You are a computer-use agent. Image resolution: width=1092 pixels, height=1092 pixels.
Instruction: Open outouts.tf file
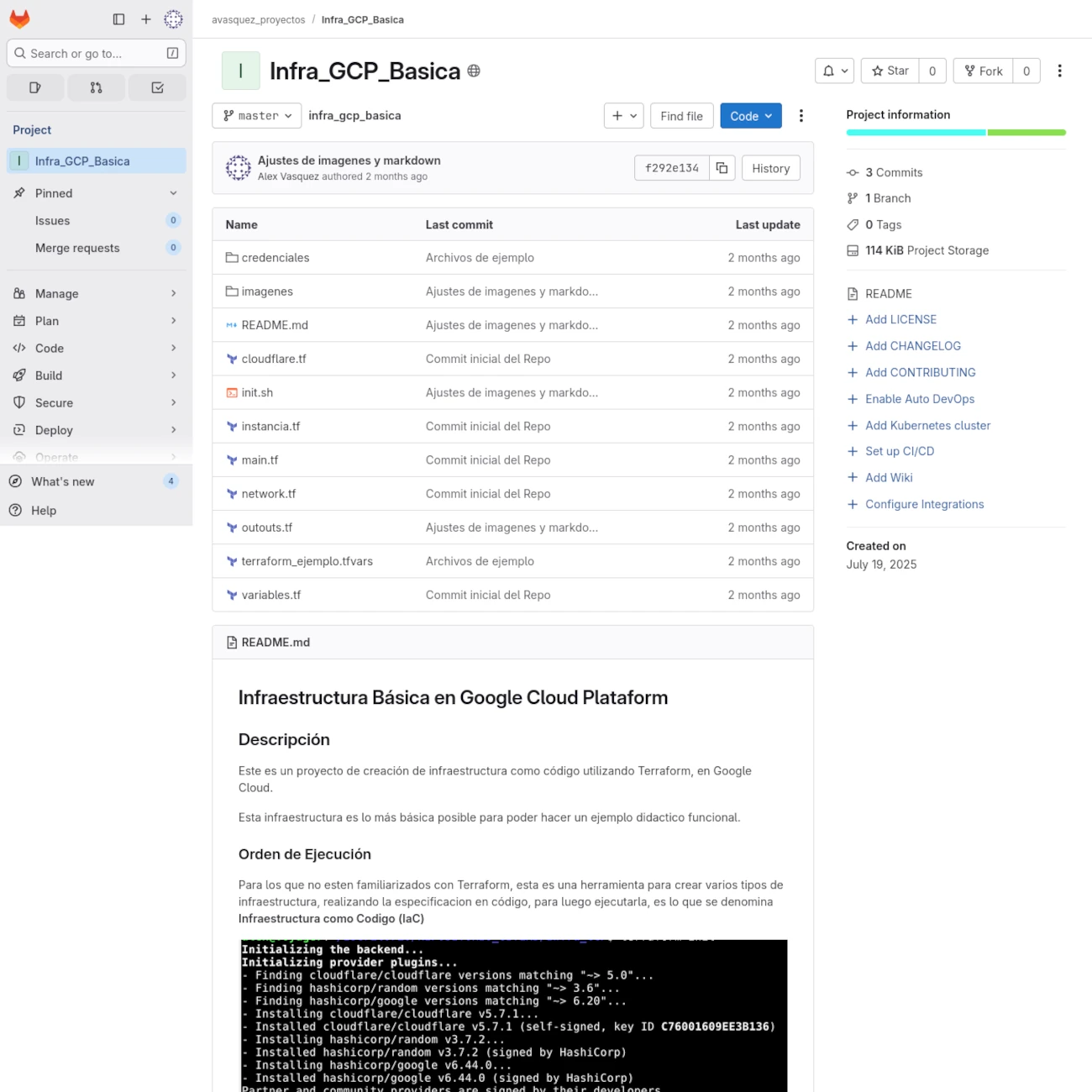pos(267,528)
